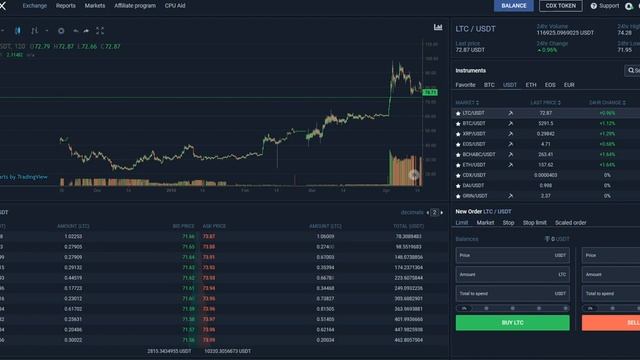
Task: Click the balance wallet icon near 0 USDT
Action: coord(547,239)
